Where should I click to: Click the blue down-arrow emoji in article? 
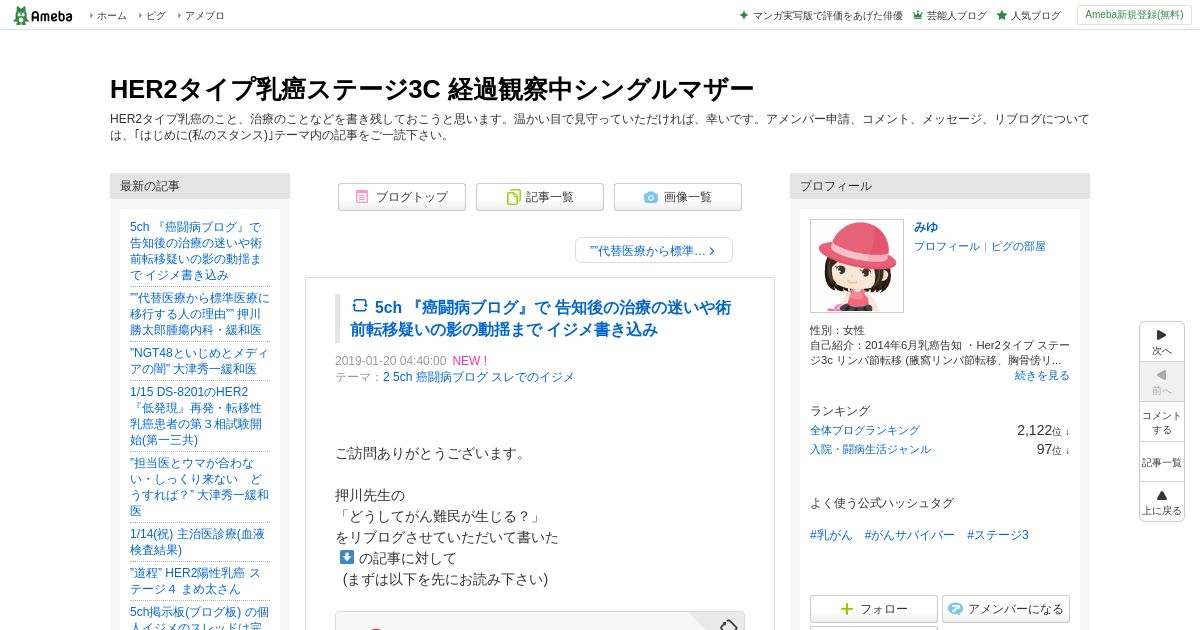(346, 557)
